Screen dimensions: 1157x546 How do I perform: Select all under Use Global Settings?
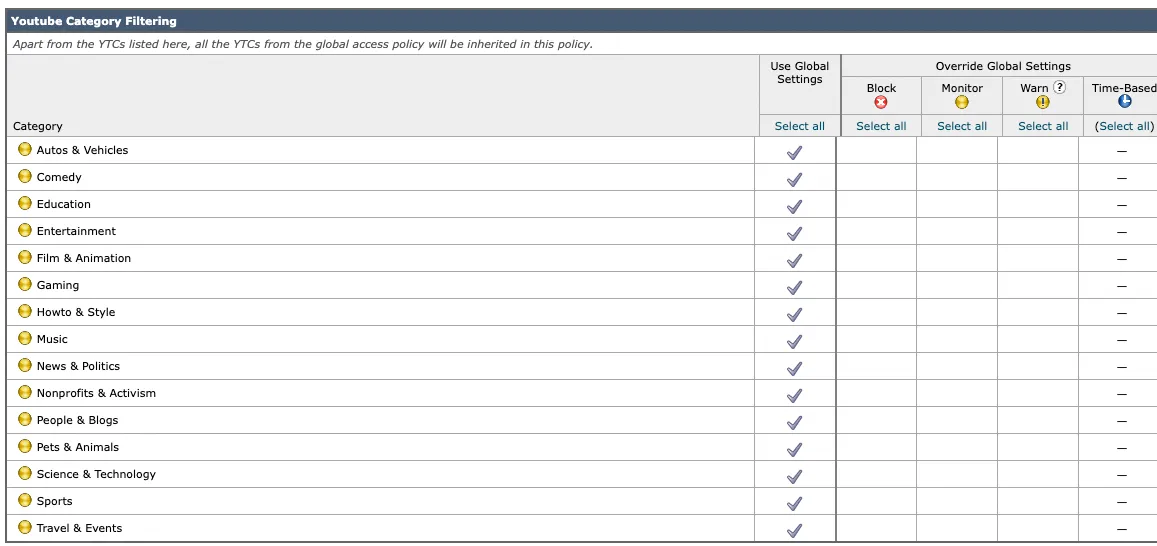799,126
